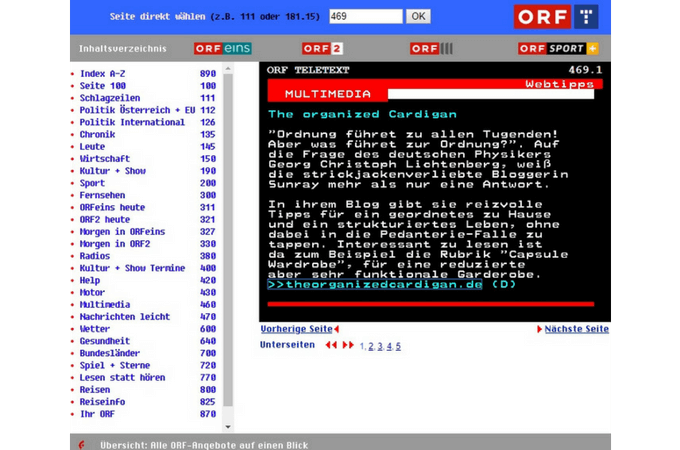Click the red arrow beside Vorherige Seite
Image resolution: width=680 pixels, height=450 pixels.
click(x=337, y=329)
